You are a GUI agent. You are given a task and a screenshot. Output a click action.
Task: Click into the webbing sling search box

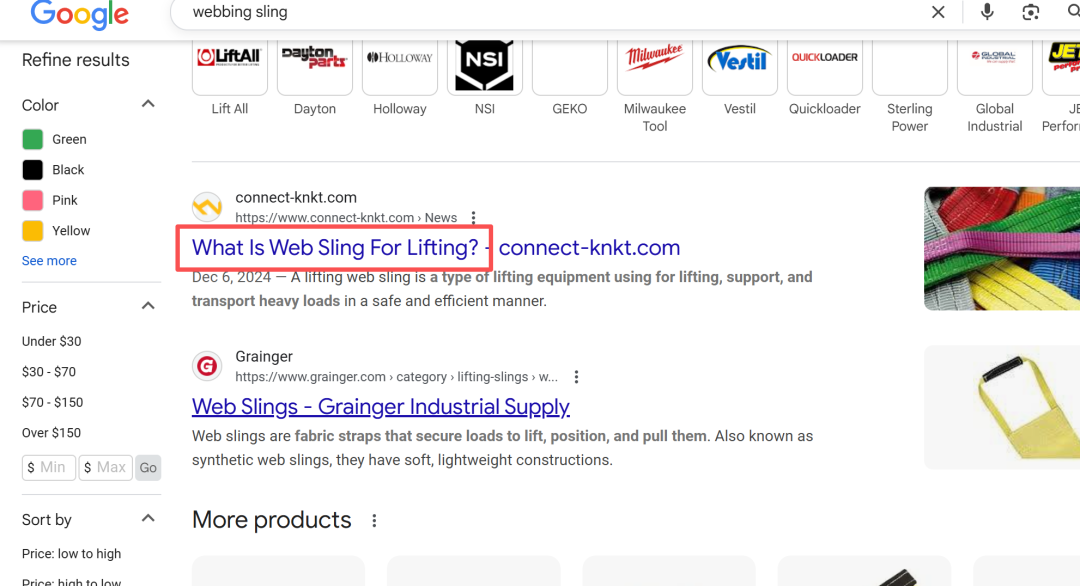point(551,12)
